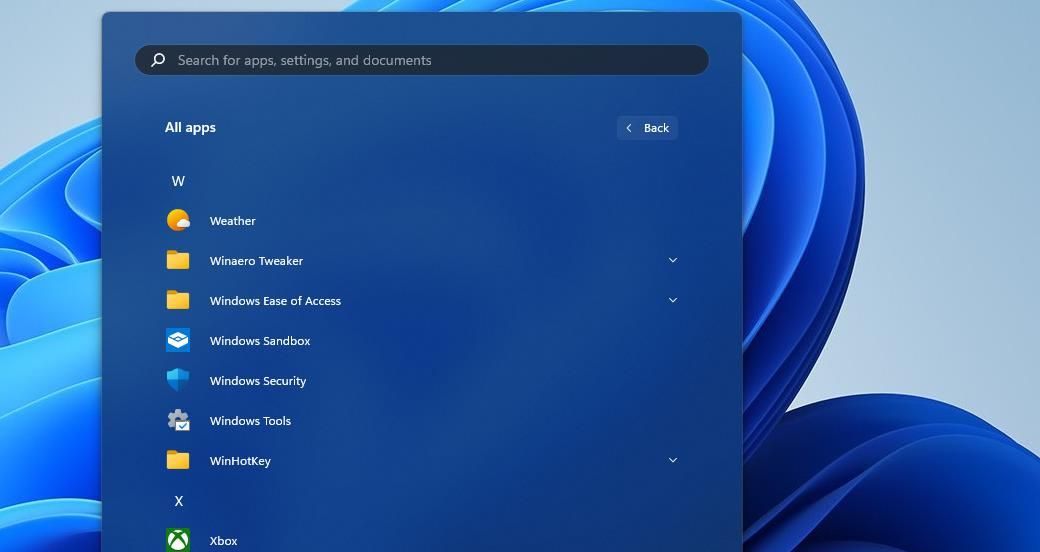Click the search apps and documents field
The height and width of the screenshot is (552, 1040).
(422, 60)
